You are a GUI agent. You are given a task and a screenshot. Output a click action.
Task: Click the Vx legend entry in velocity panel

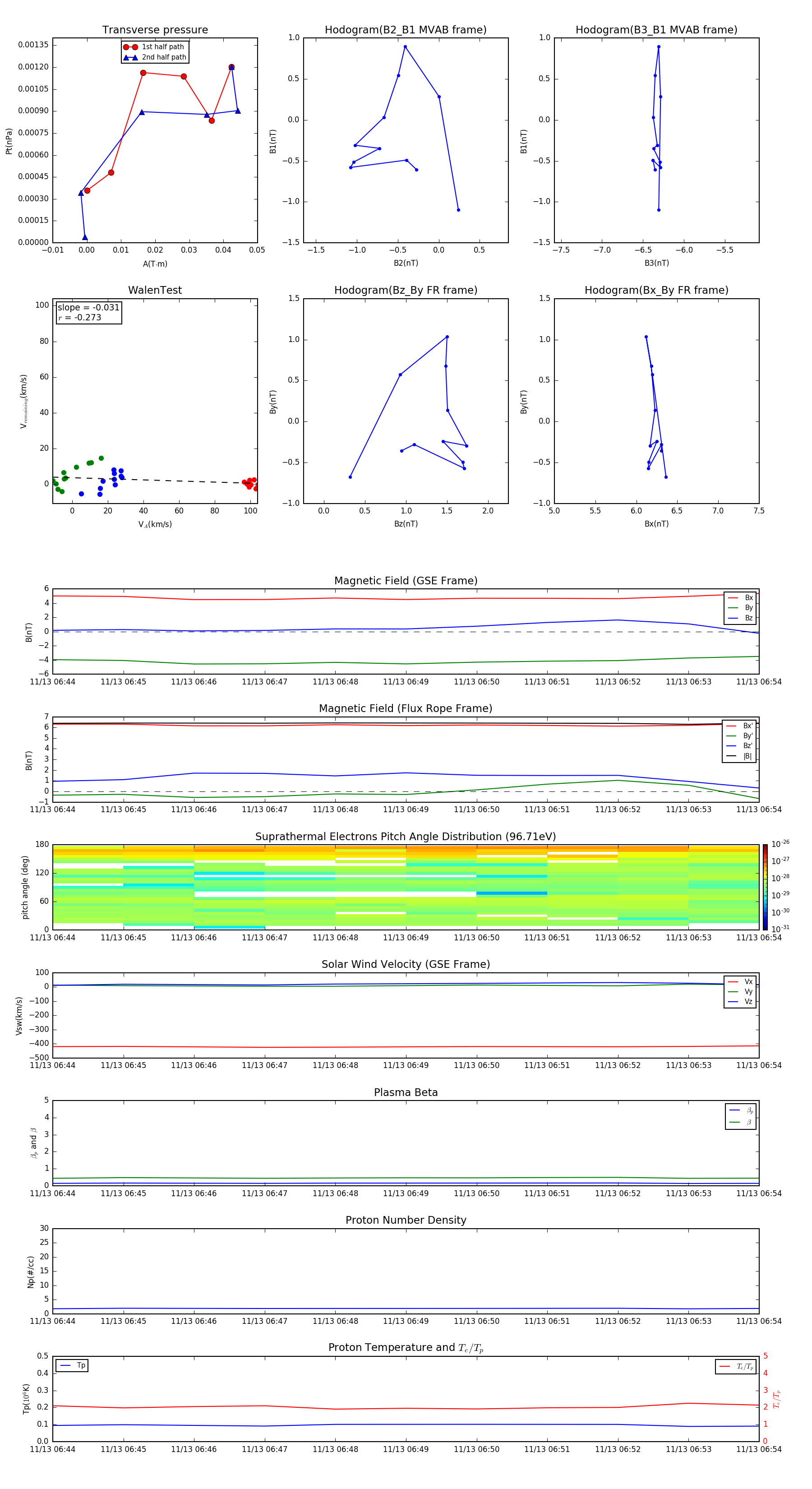[740, 981]
